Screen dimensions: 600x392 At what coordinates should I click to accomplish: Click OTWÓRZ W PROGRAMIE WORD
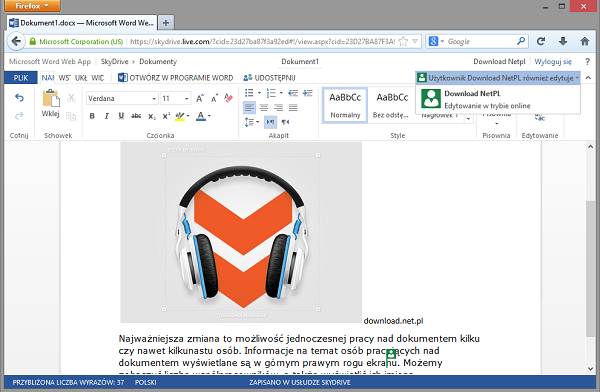point(176,78)
